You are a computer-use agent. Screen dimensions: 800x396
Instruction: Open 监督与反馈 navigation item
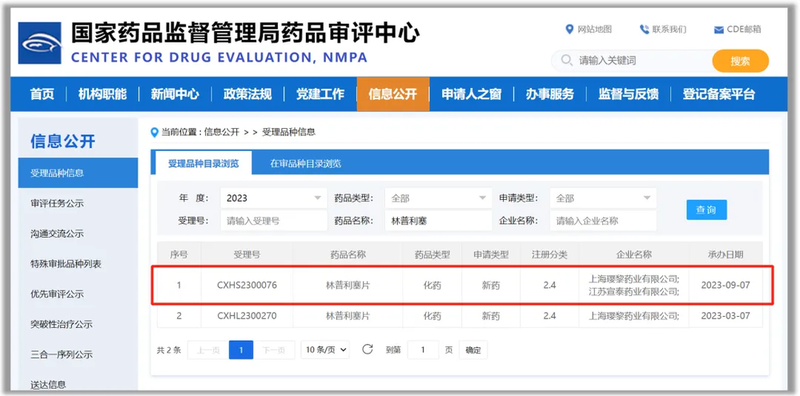(629, 94)
